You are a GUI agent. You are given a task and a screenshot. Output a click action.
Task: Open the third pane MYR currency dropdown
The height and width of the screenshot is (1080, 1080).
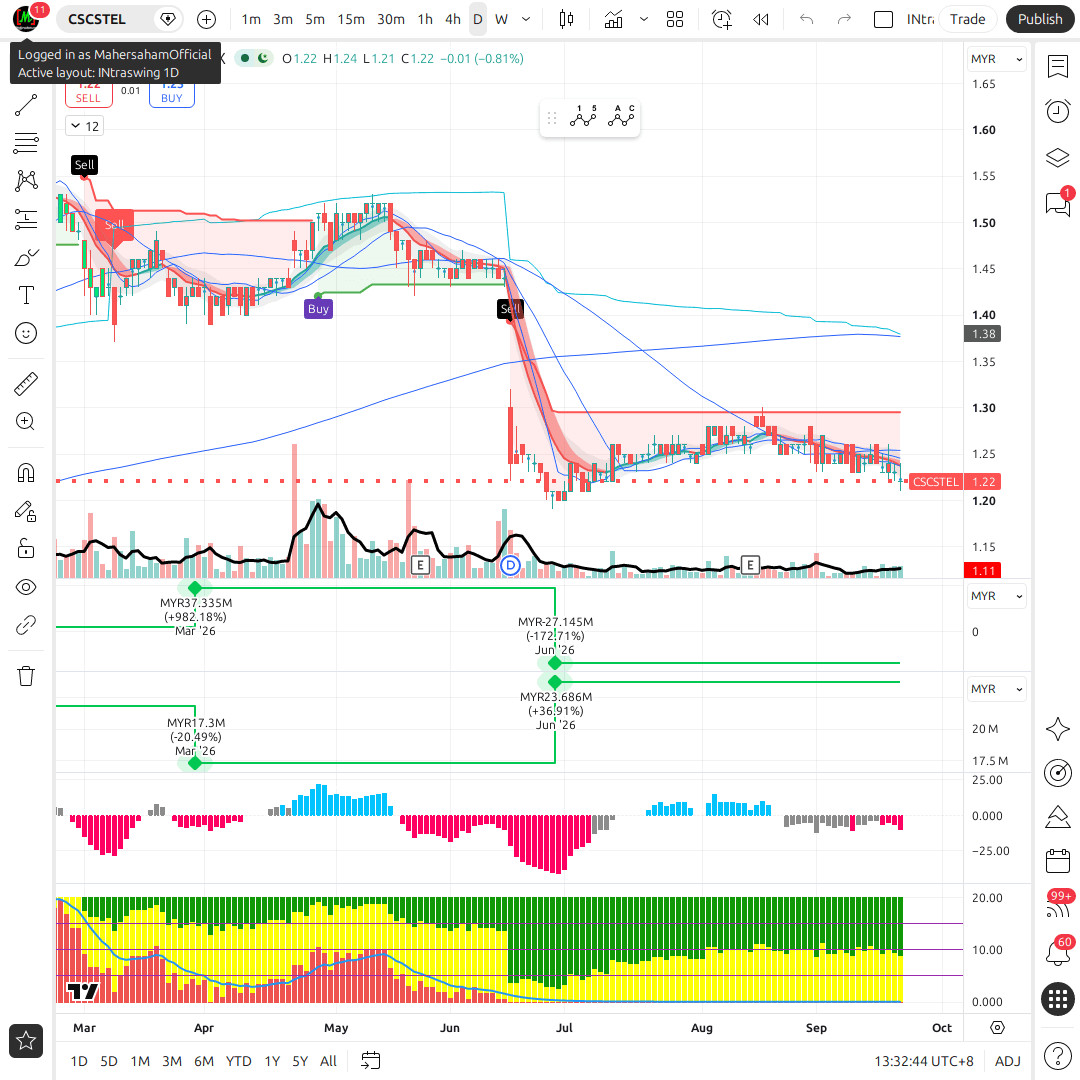[x=996, y=689]
